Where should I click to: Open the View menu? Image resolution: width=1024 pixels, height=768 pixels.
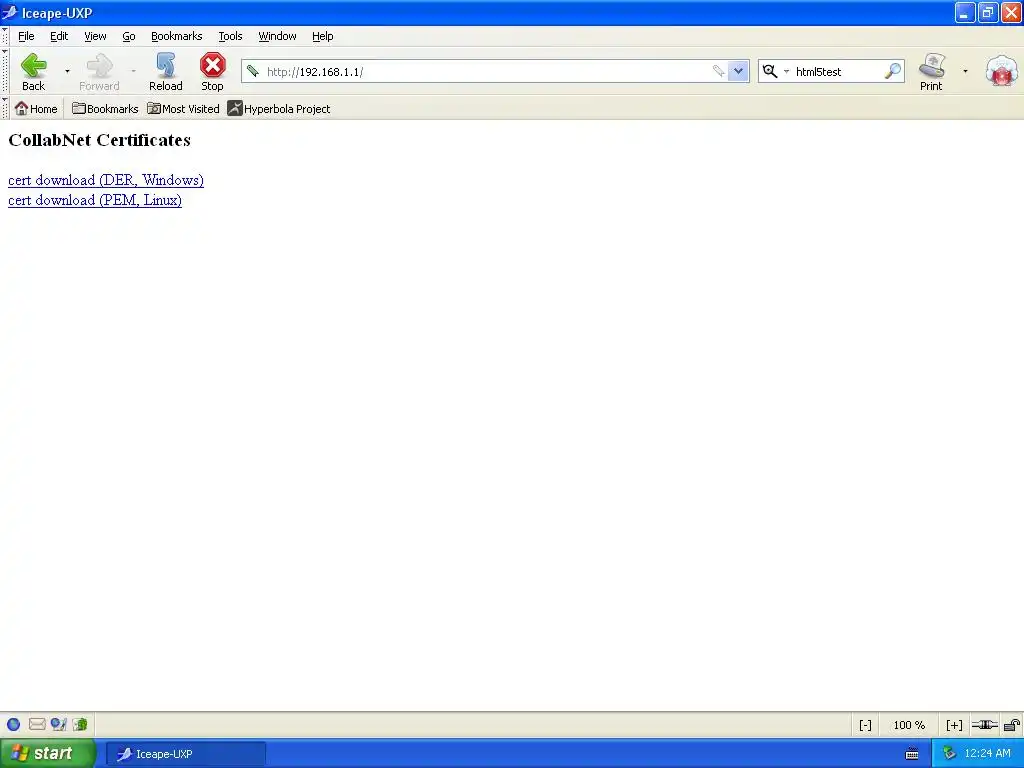pos(95,36)
